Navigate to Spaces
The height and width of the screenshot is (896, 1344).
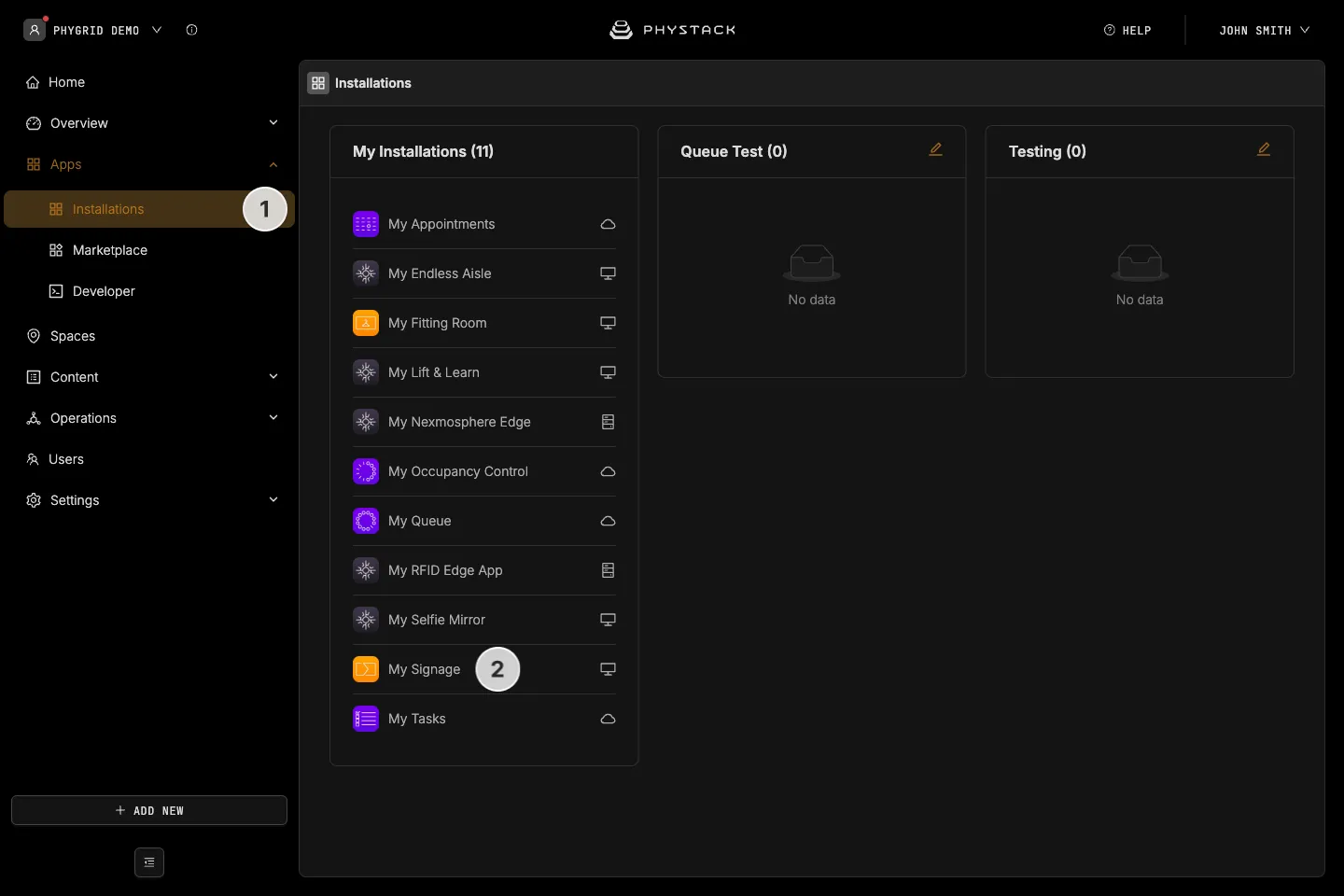click(x=149, y=336)
